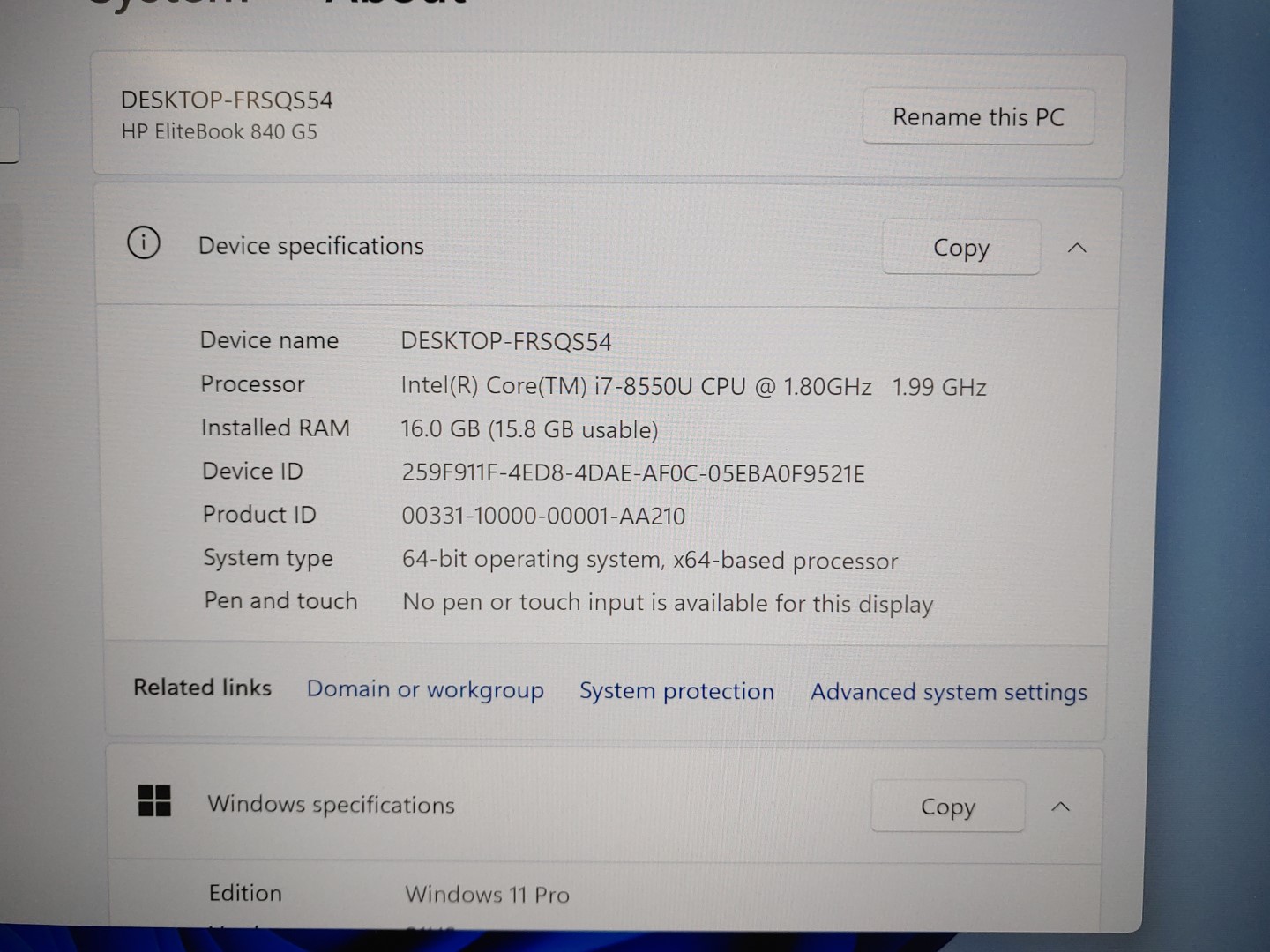The width and height of the screenshot is (1270, 952).
Task: Click the Processor label
Action: click(x=252, y=383)
